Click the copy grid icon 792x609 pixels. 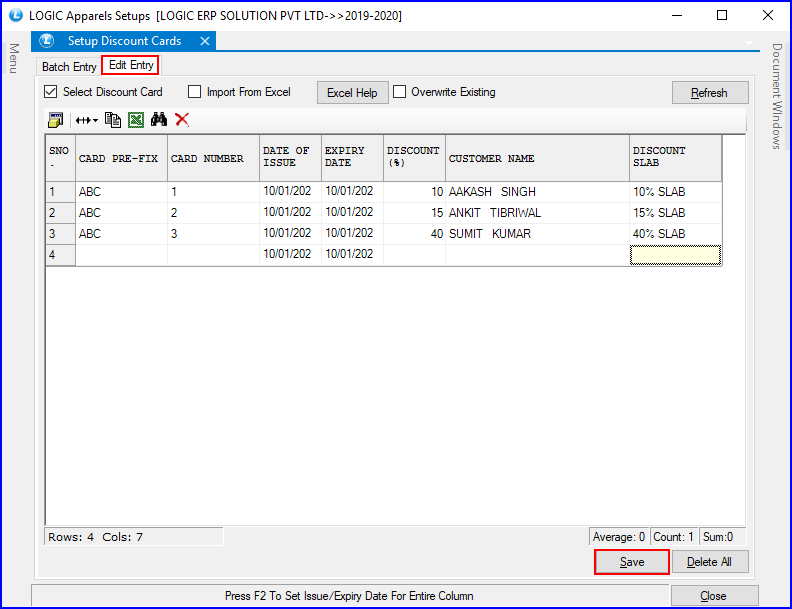(x=113, y=120)
